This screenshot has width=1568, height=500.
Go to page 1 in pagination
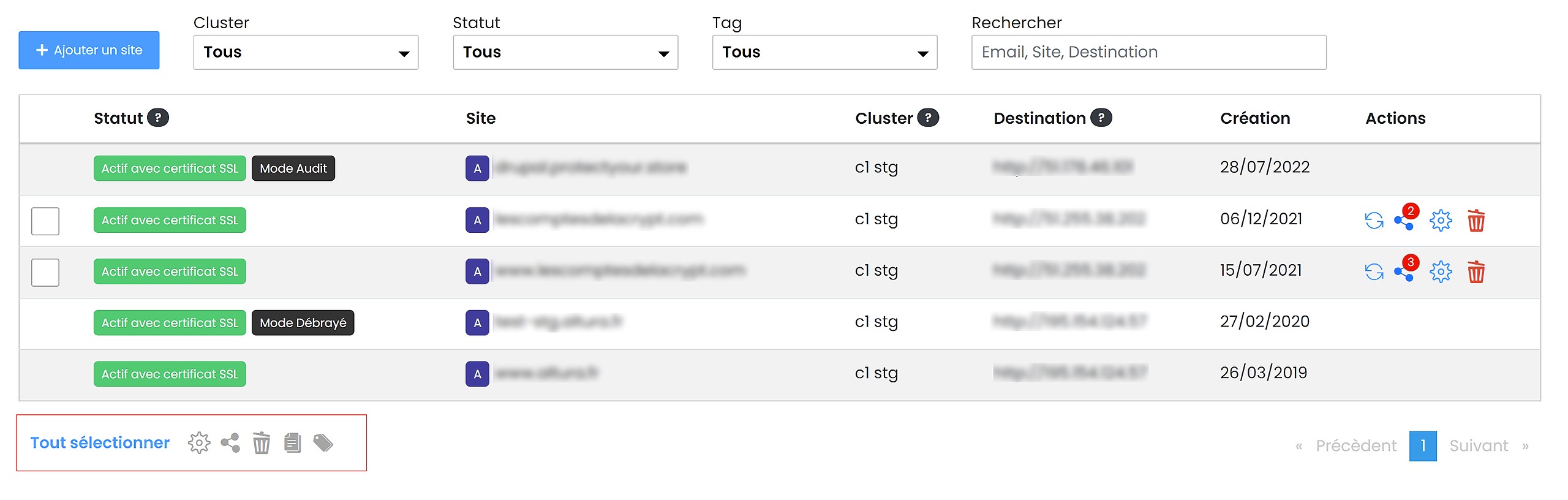click(1423, 445)
